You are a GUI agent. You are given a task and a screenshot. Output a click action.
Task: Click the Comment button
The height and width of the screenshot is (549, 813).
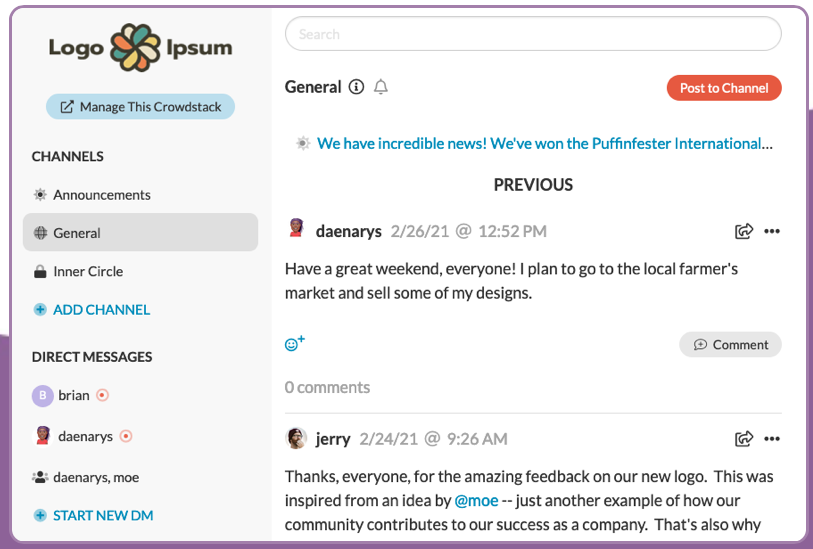pos(730,344)
